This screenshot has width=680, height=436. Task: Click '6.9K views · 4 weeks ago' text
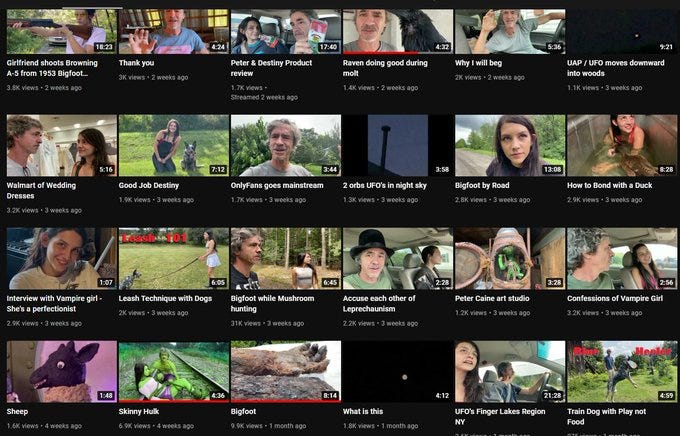coord(156,426)
